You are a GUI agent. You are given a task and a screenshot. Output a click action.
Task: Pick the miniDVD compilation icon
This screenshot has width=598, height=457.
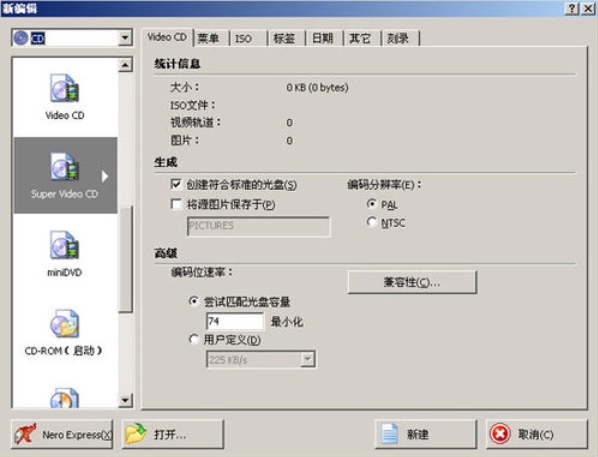pos(64,245)
